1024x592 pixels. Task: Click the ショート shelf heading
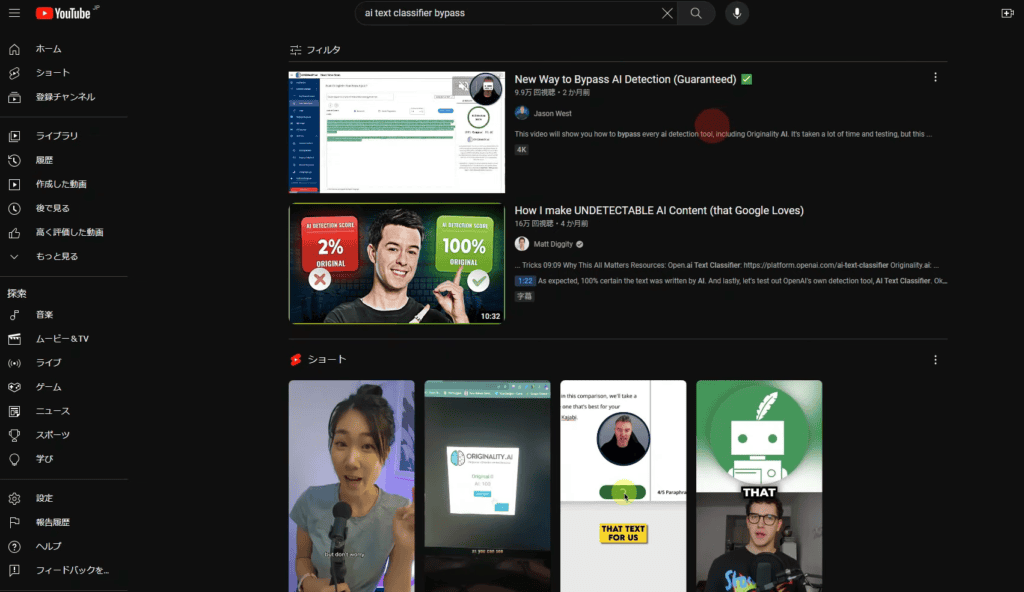coord(327,359)
